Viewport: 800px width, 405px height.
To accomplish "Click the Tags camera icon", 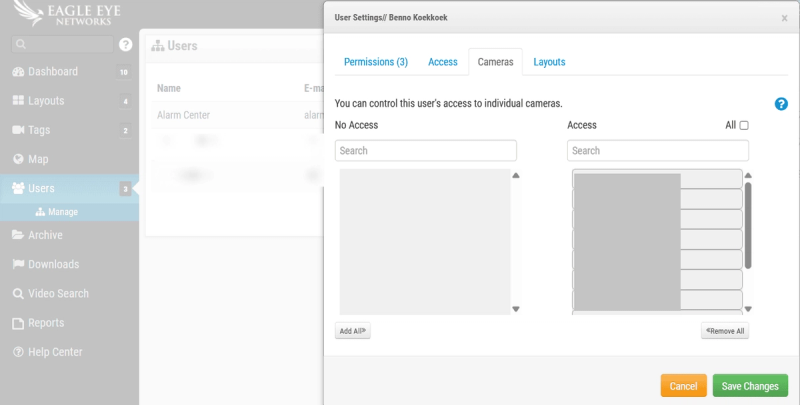I will click(x=18, y=130).
